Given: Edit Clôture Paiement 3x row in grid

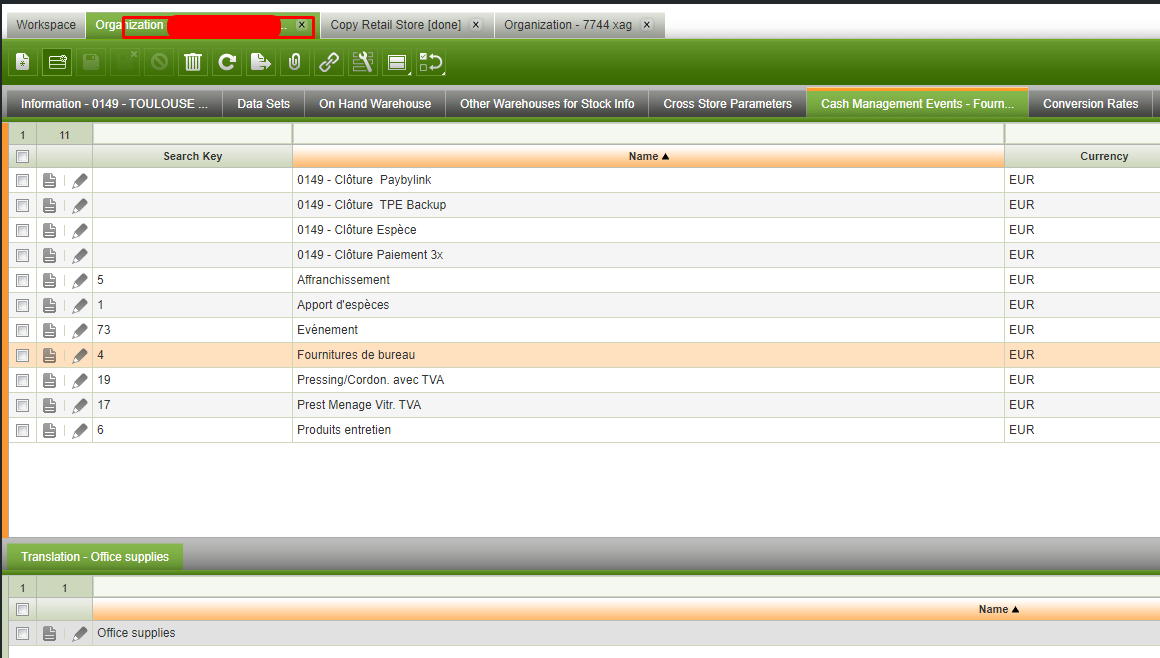Looking at the screenshot, I should pyautogui.click(x=80, y=255).
